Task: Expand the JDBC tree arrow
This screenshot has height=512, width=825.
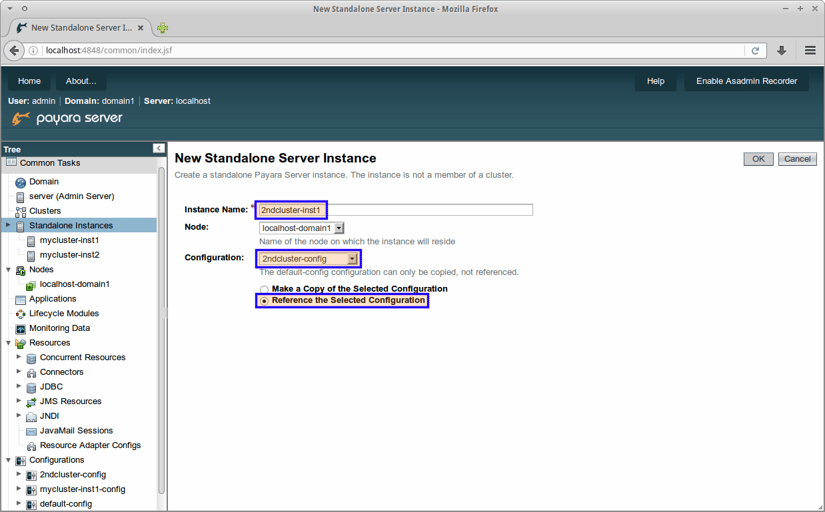Action: (19, 386)
